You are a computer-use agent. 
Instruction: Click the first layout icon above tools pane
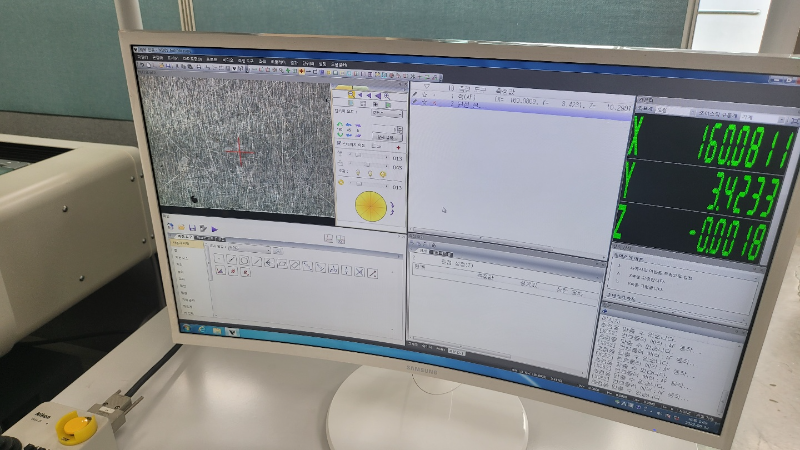(x=328, y=238)
